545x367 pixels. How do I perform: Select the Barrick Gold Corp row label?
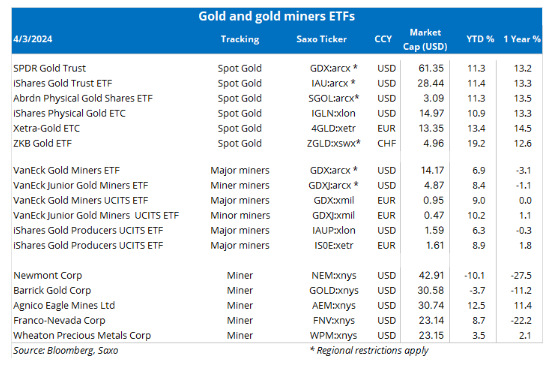[52, 290]
